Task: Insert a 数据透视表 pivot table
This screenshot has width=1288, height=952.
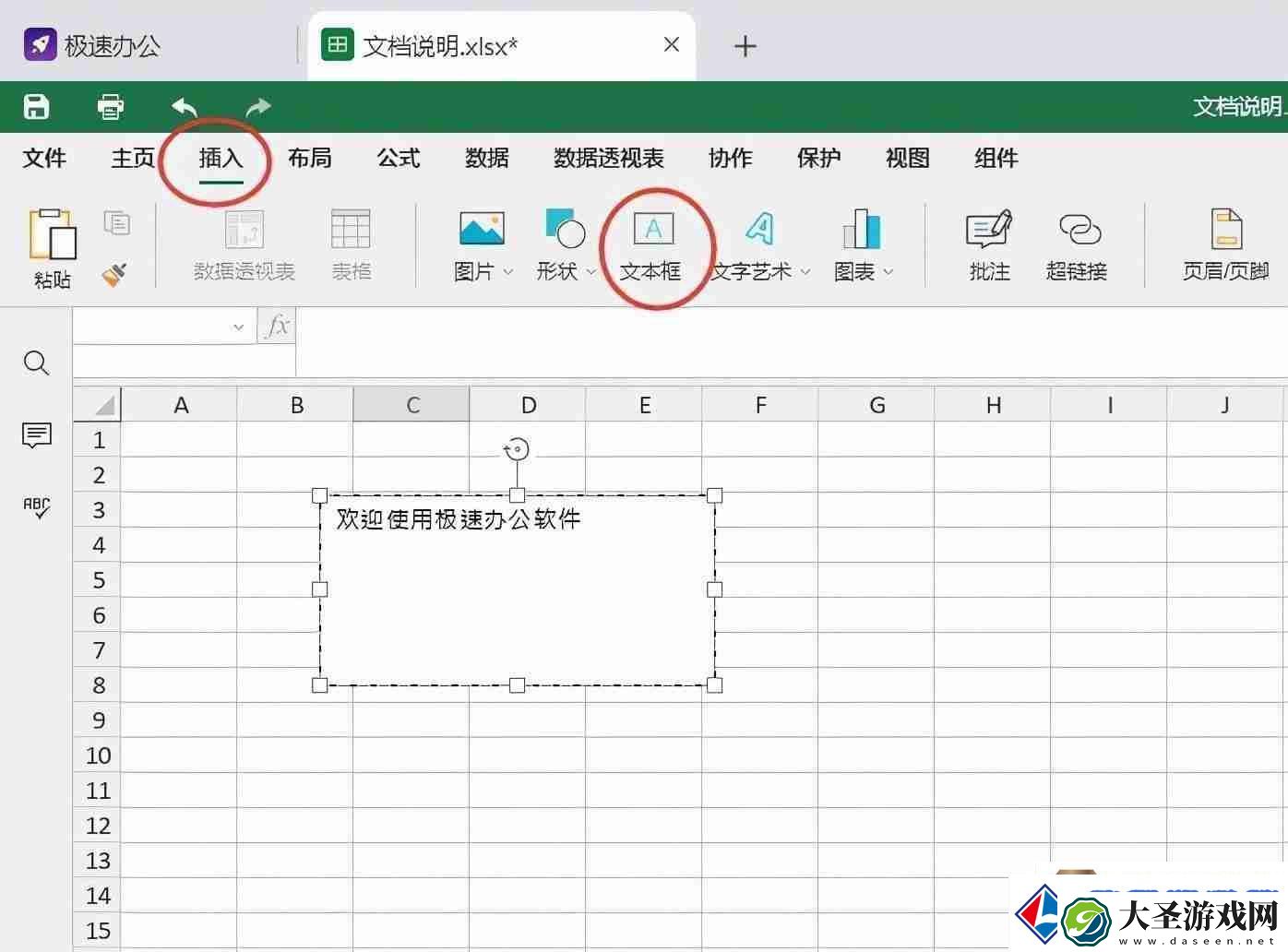Action: [x=244, y=245]
